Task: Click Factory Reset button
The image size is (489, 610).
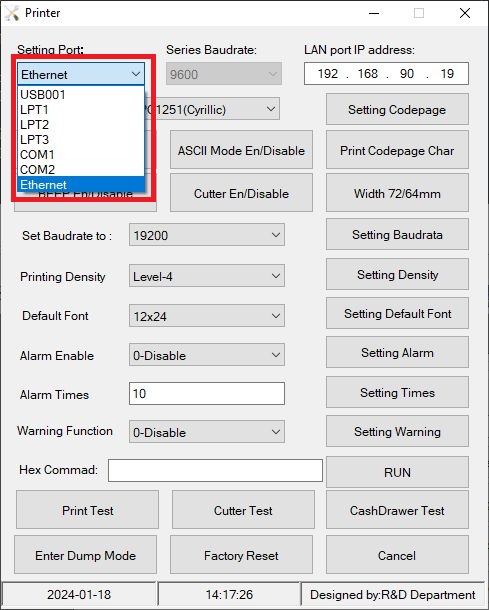Action: coord(241,555)
